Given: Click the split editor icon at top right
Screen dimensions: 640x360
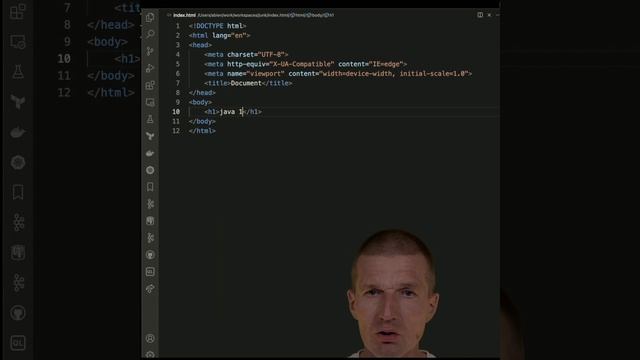Looking at the screenshot, I should [x=480, y=15].
